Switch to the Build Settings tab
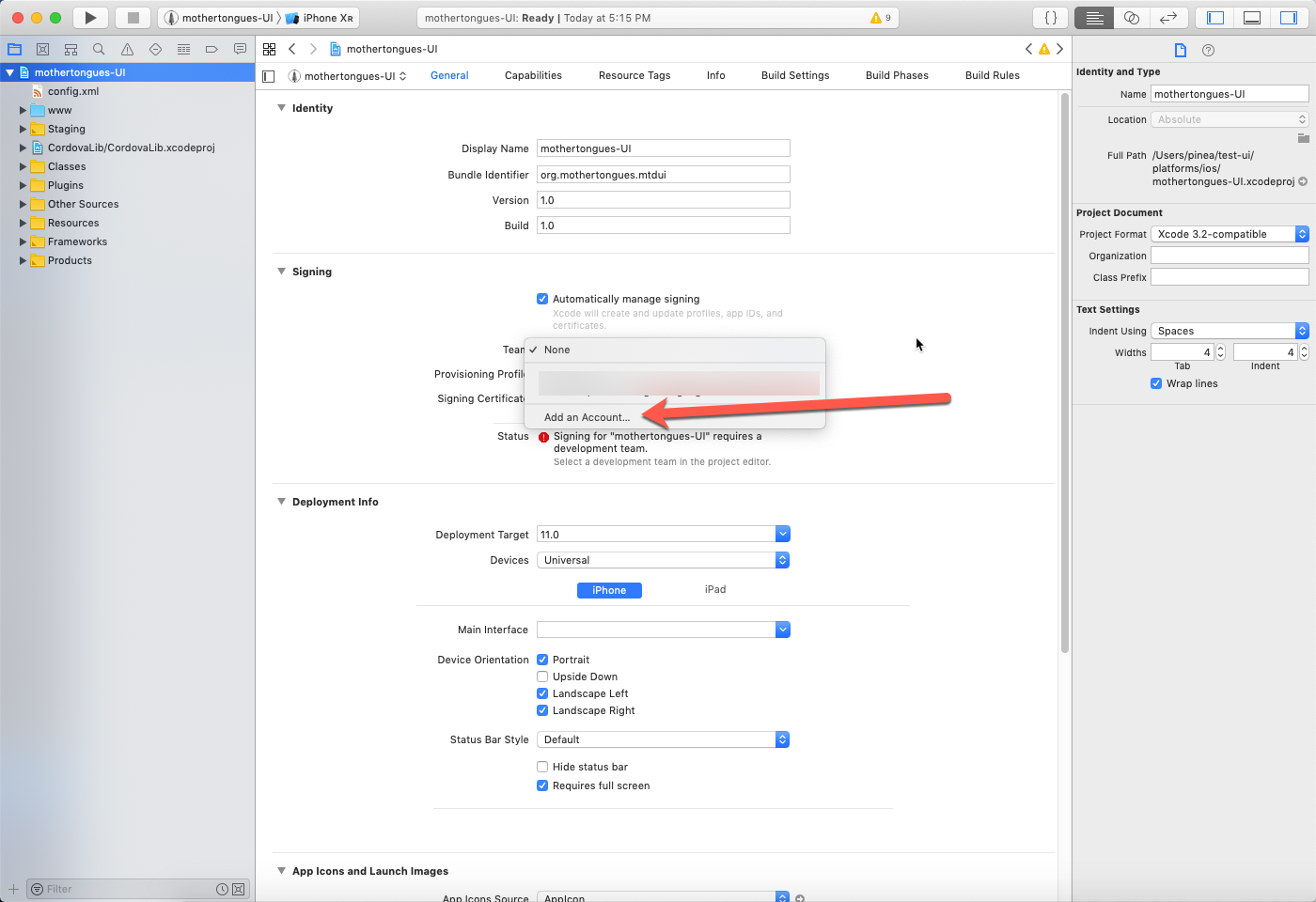Screen dimensions: 1316x902 (795, 75)
